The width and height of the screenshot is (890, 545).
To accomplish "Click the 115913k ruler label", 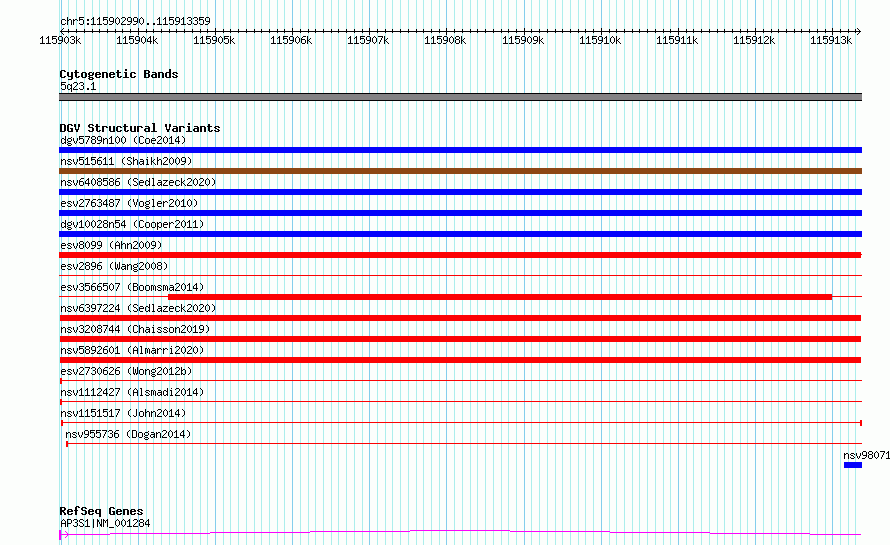I will click(831, 40).
